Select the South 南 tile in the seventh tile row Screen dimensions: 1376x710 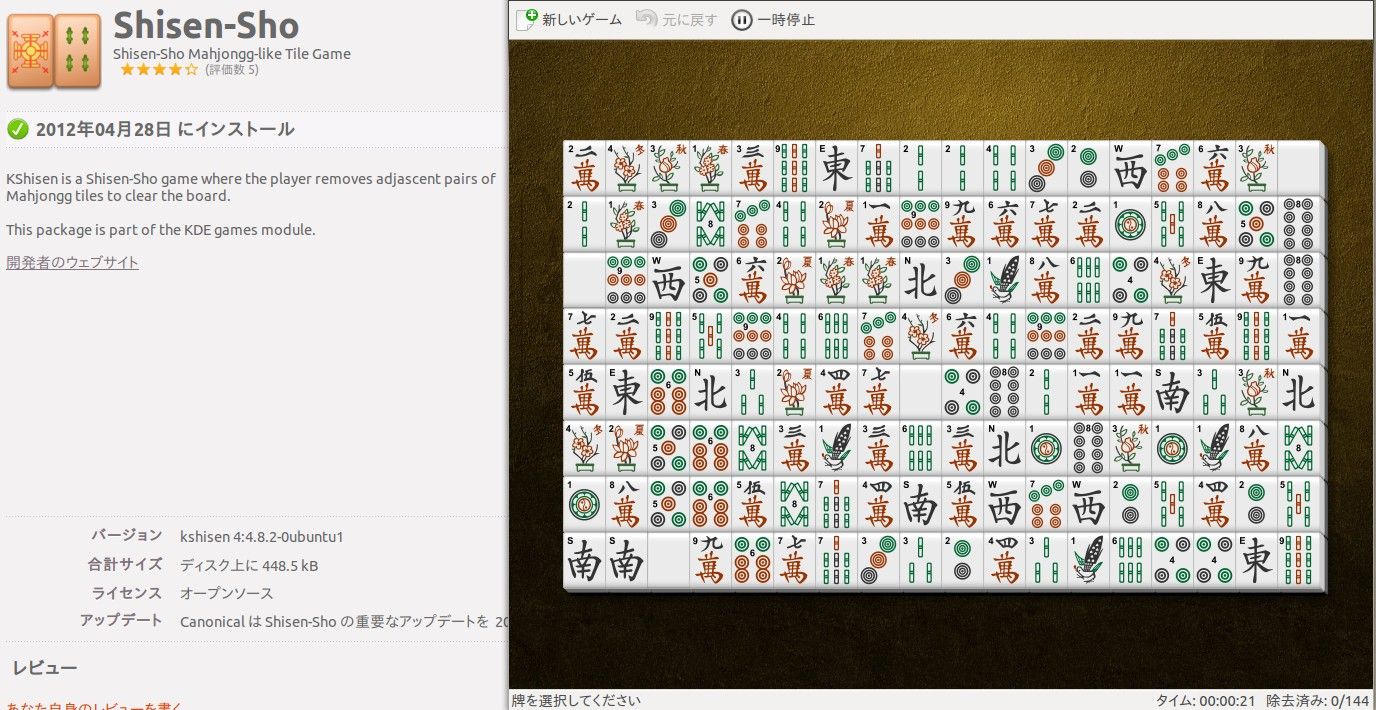(x=920, y=504)
